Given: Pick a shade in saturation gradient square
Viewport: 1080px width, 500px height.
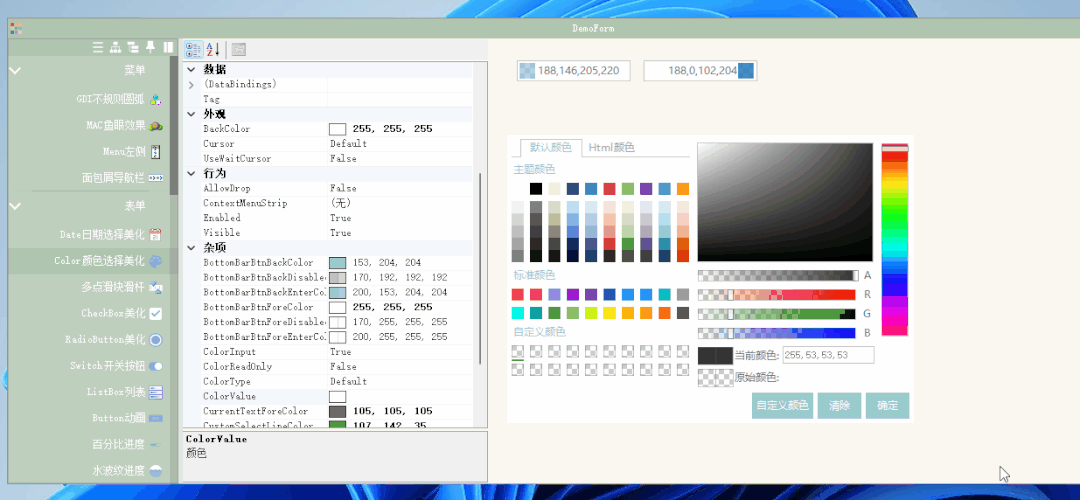Looking at the screenshot, I should click(x=785, y=202).
